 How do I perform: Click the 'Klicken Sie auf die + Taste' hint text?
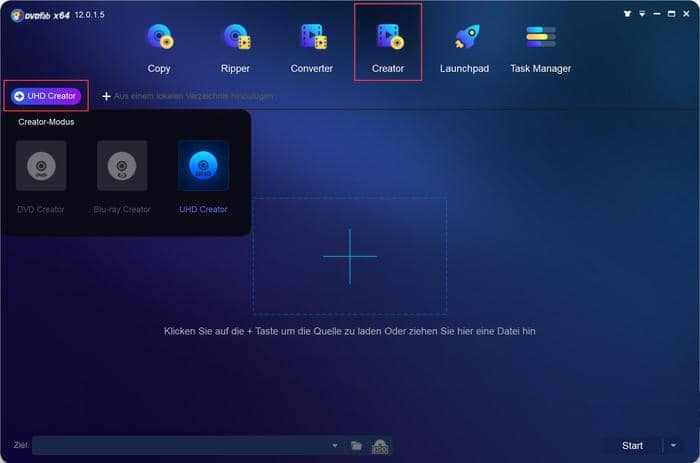pos(350,331)
